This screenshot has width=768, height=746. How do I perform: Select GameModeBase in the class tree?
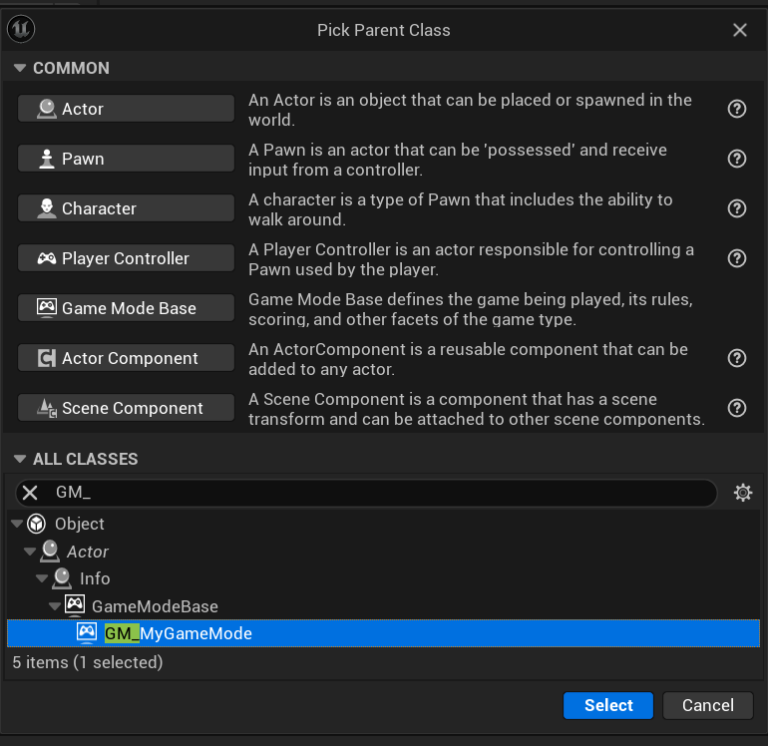154,606
